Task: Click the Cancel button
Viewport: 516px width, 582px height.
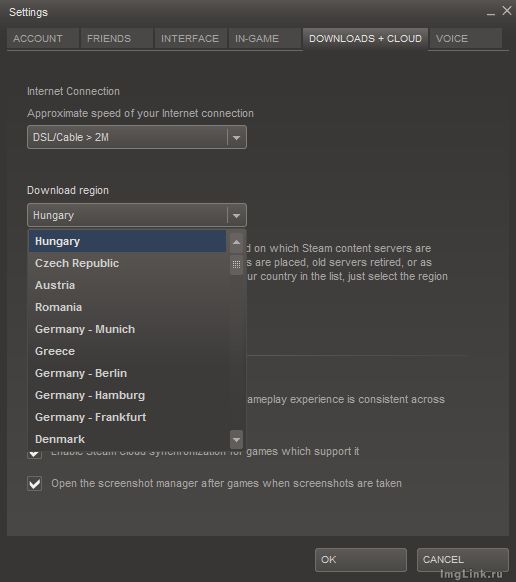Action: [463, 560]
